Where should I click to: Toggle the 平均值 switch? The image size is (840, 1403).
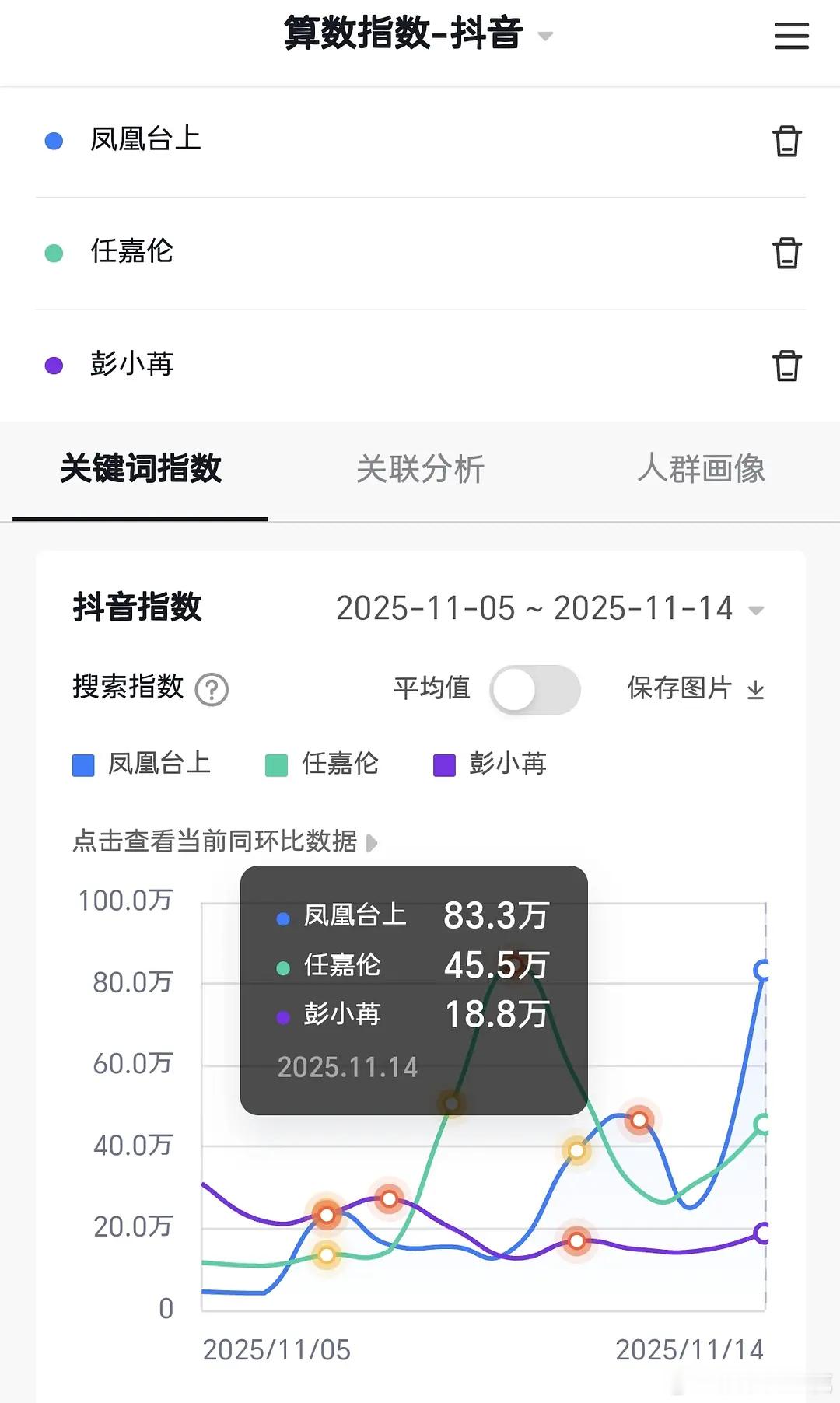(x=535, y=689)
